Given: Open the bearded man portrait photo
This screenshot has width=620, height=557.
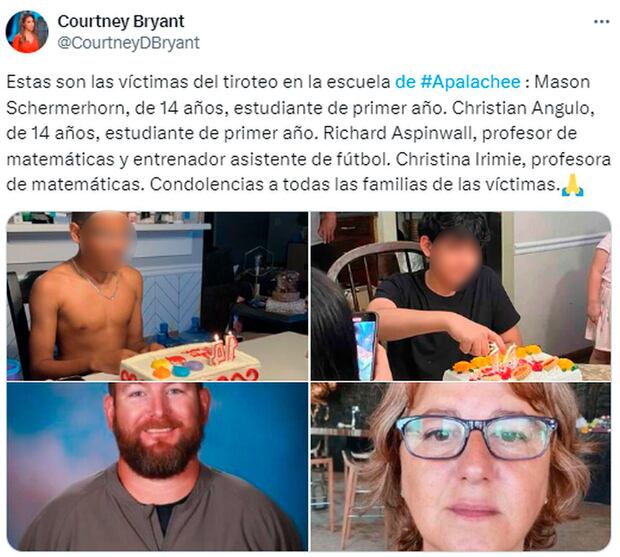Looking at the screenshot, I should coord(157,466).
